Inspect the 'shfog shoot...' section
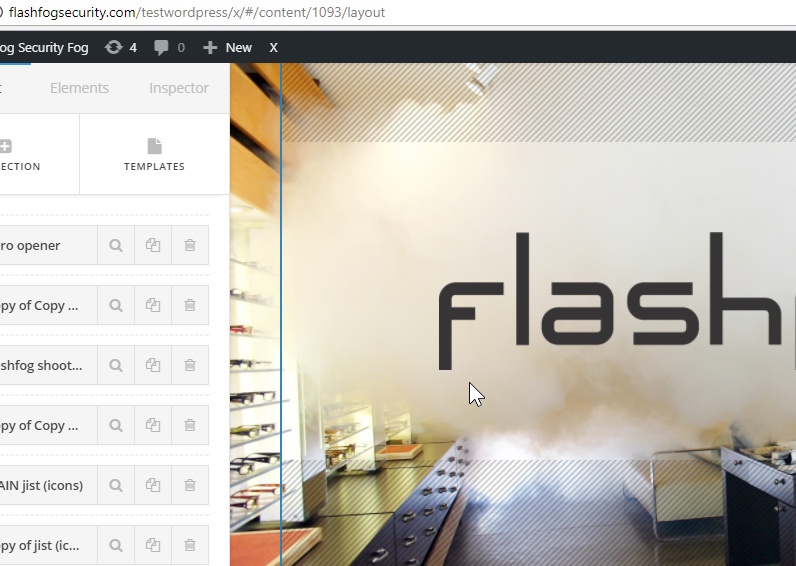This screenshot has height=566, width=796. click(116, 365)
